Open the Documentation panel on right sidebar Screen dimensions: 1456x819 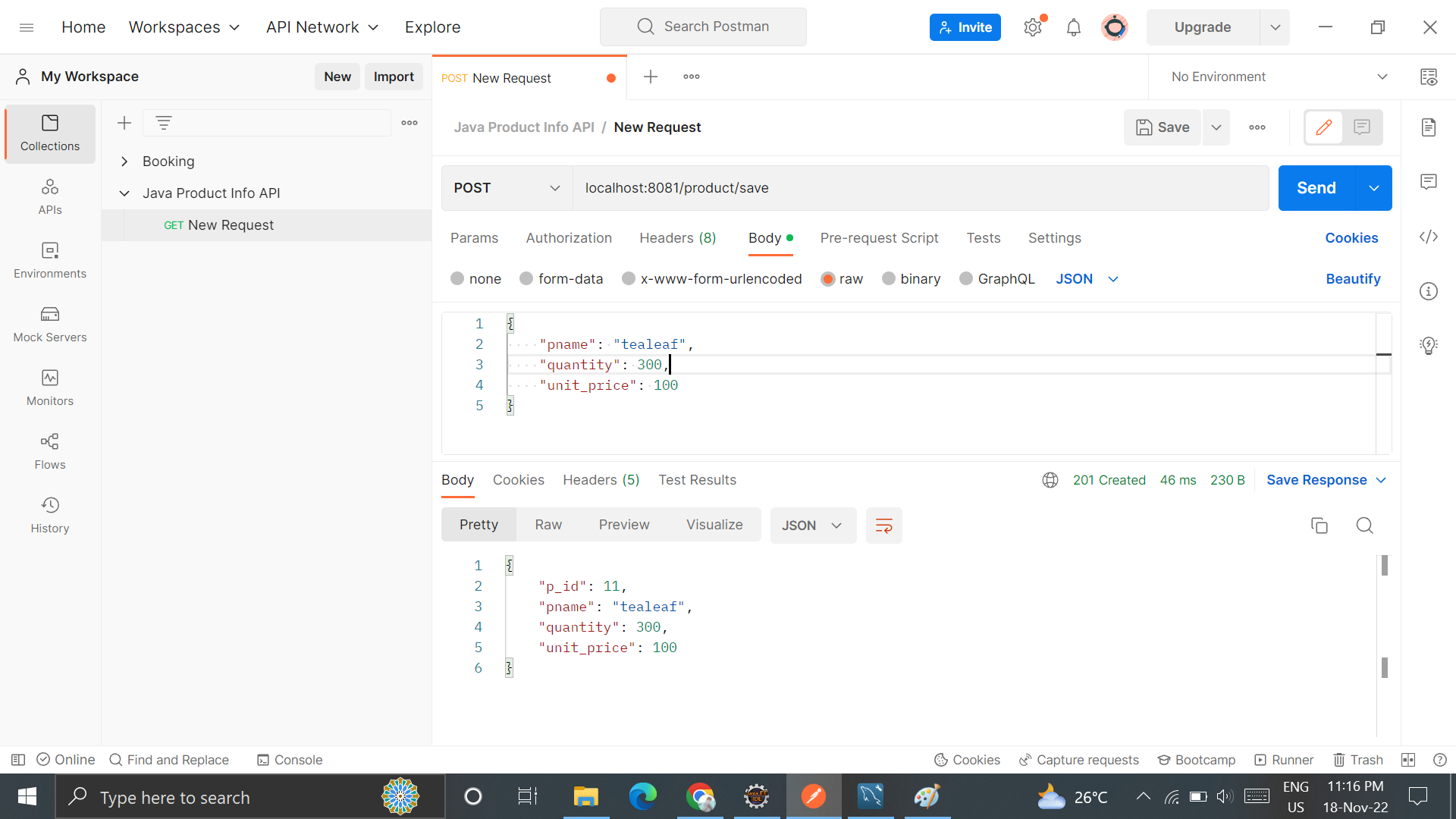pos(1429,127)
